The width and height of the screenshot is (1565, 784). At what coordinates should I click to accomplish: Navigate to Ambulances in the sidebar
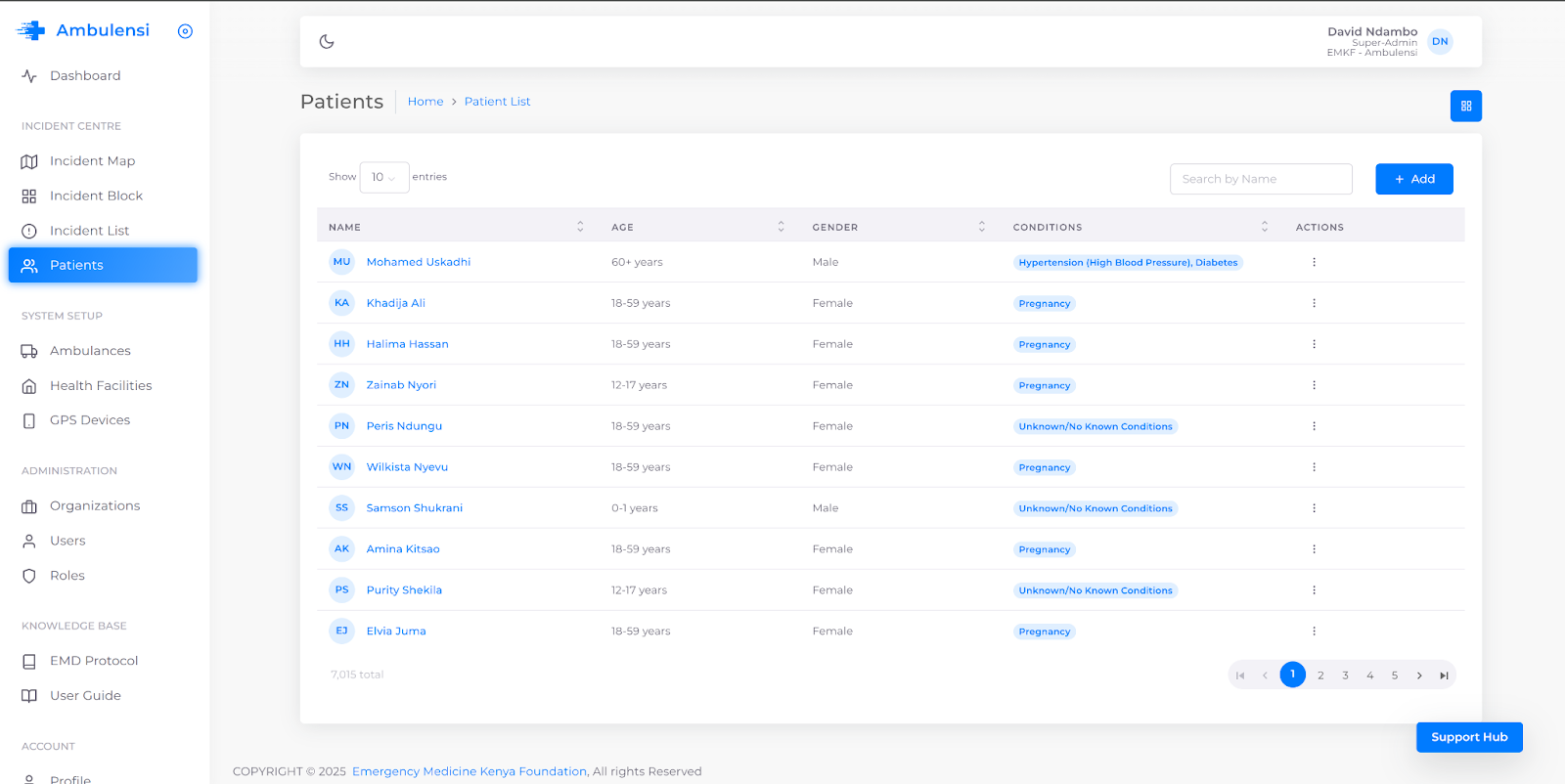90,351
